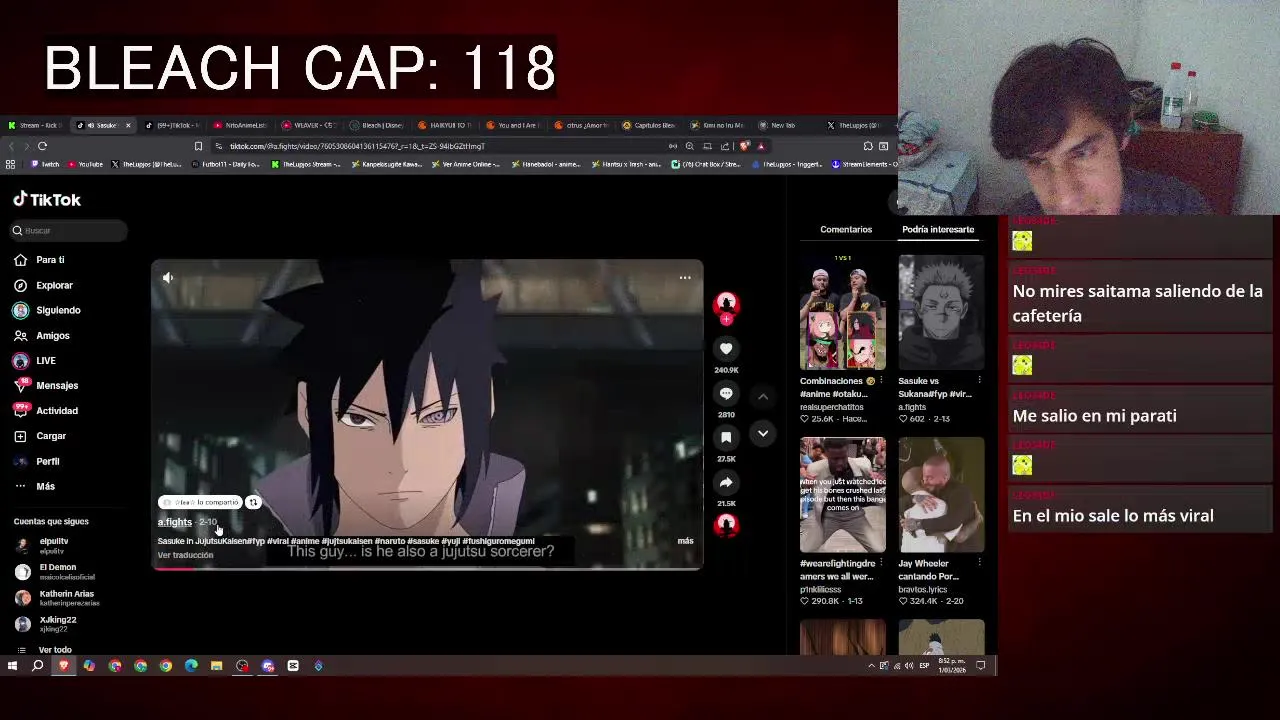This screenshot has height=720, width=1280.
Task: Save video with bookmark icon
Action: [x=726, y=437]
